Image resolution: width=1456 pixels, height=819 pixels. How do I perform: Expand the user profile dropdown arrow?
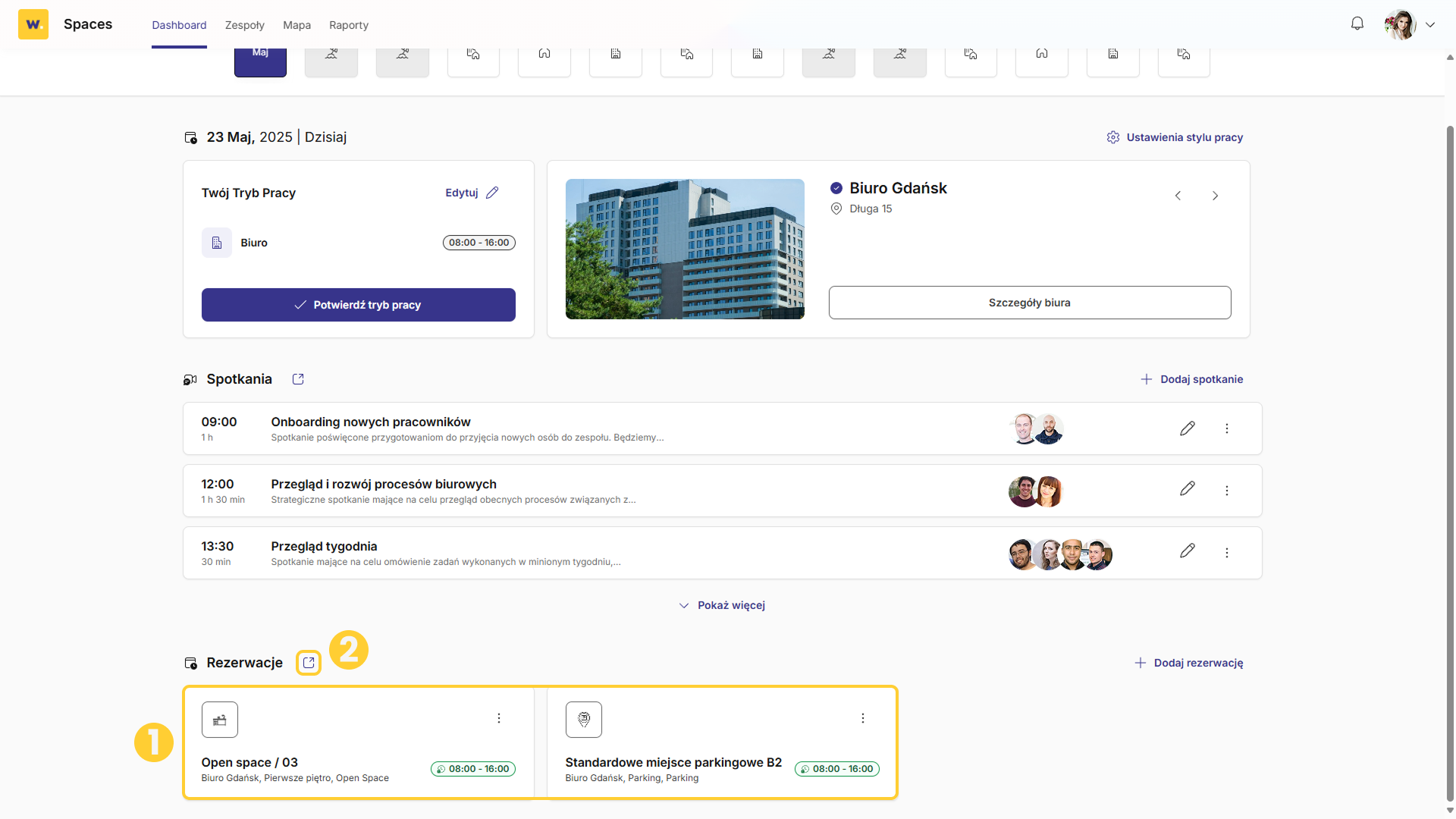[1430, 24]
